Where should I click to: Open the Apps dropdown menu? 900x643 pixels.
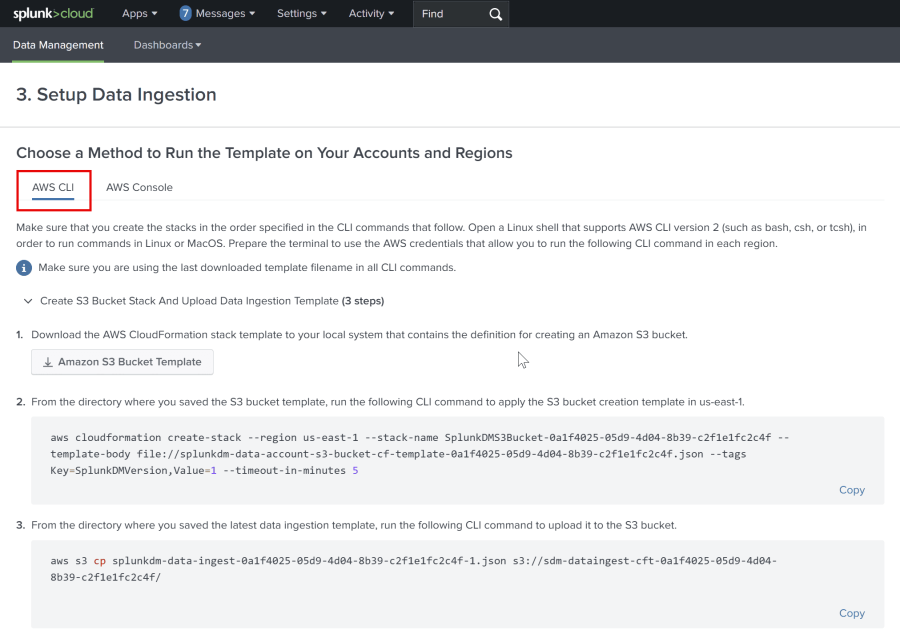pos(139,13)
